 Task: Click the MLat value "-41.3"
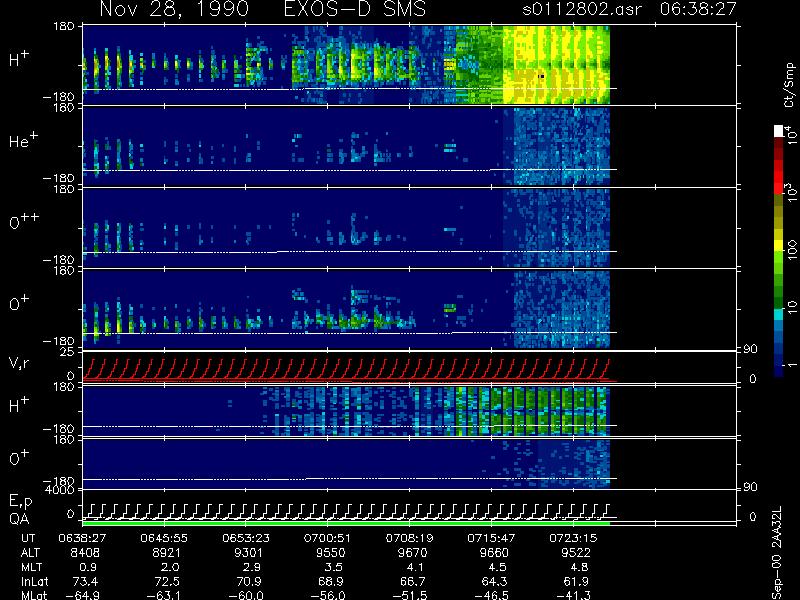[573, 595]
